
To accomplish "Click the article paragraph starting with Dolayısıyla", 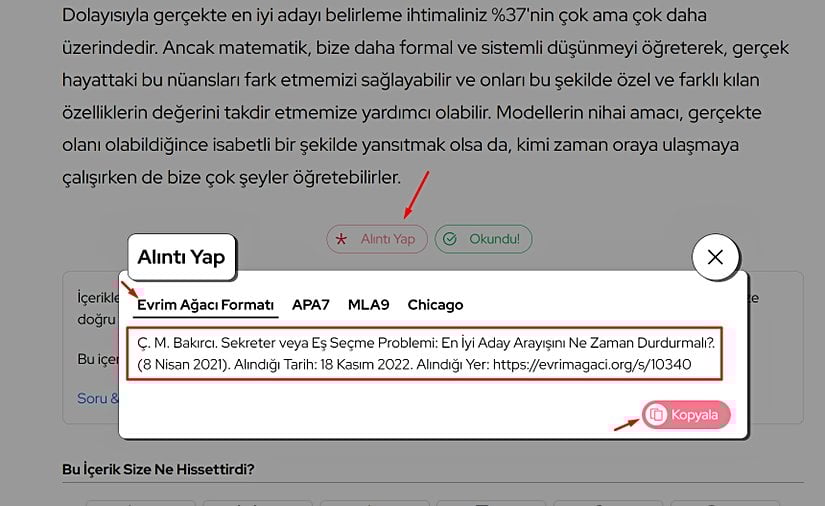I will point(425,96).
